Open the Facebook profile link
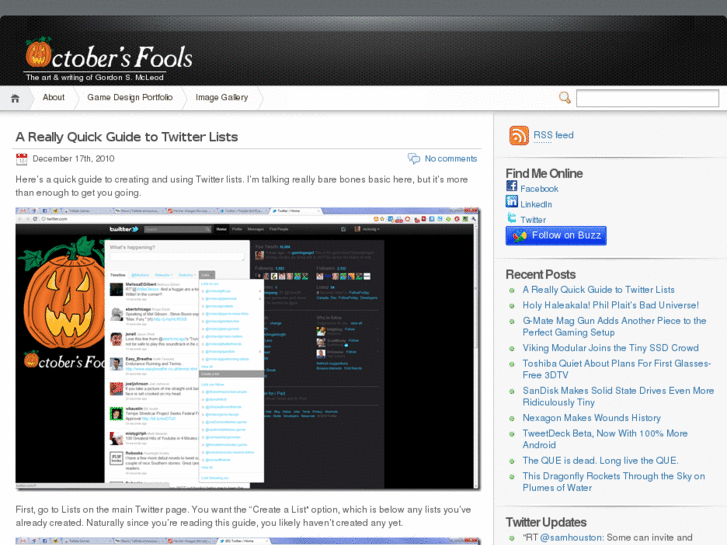 [x=539, y=189]
